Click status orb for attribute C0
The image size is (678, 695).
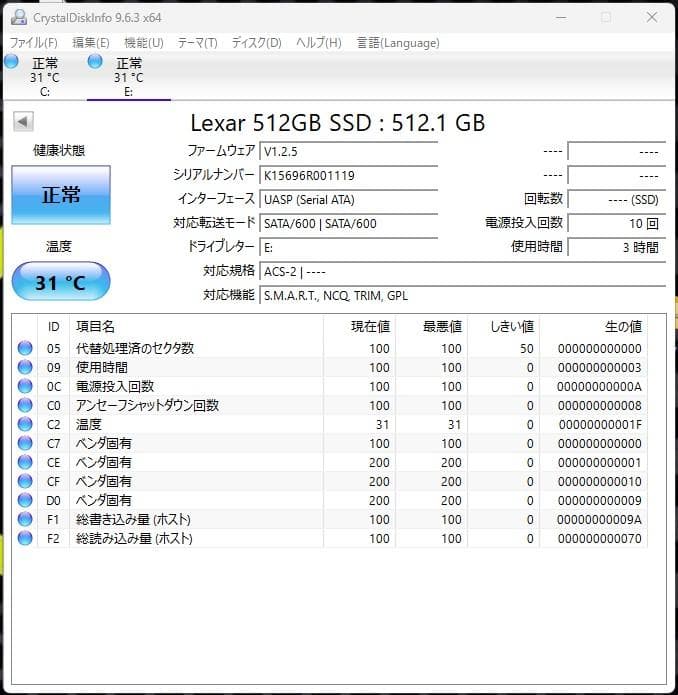click(x=25, y=406)
